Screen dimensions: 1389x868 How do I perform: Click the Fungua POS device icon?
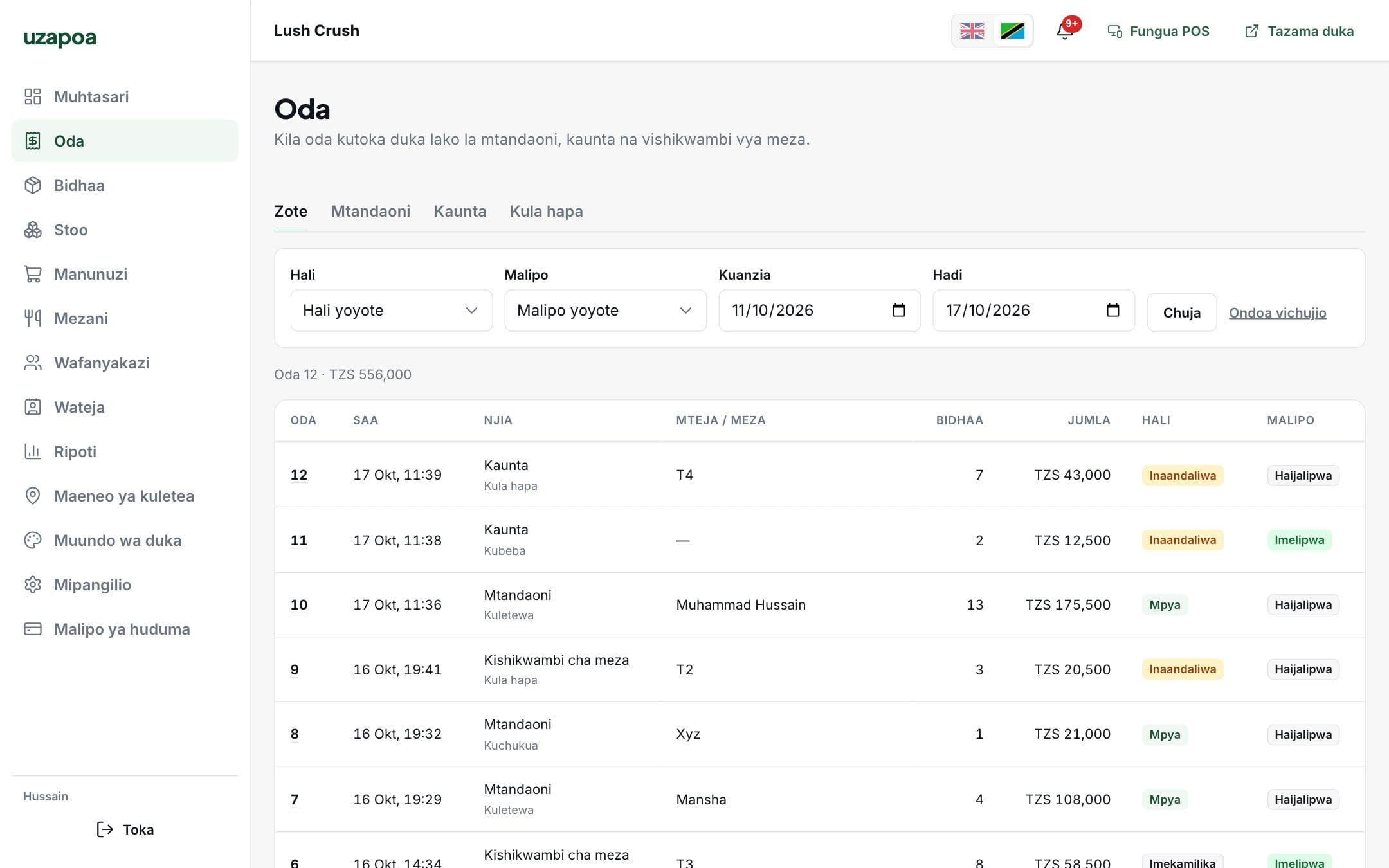point(1115,32)
